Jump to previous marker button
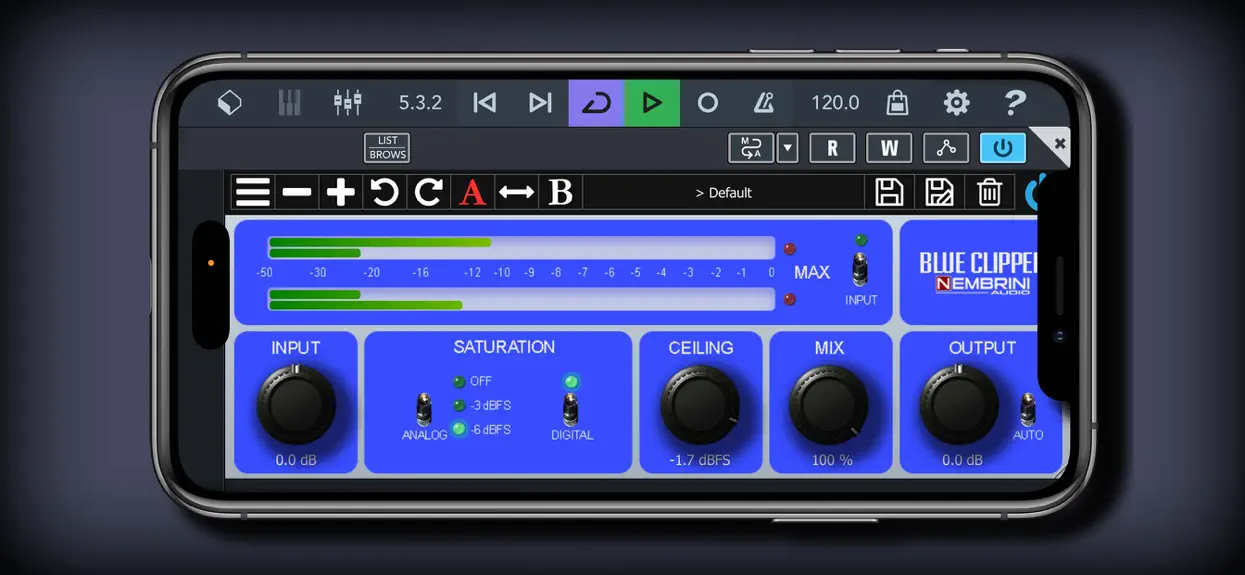The width and height of the screenshot is (1245, 575). [485, 103]
